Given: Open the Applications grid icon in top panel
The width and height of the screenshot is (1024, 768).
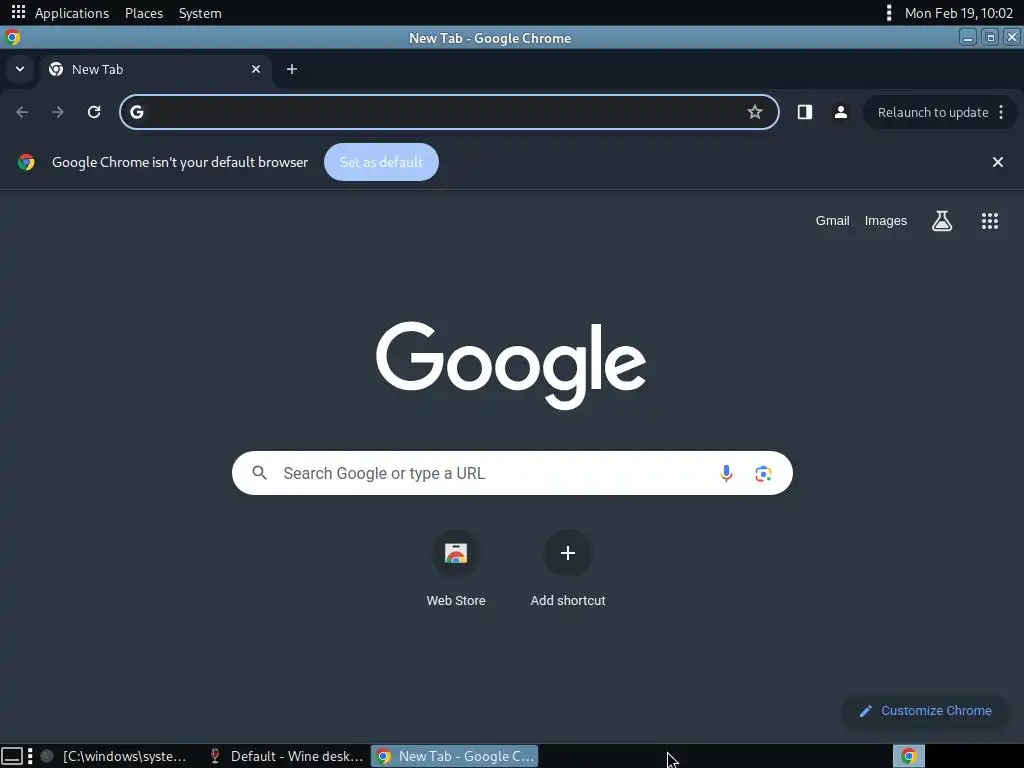Looking at the screenshot, I should coord(18,12).
